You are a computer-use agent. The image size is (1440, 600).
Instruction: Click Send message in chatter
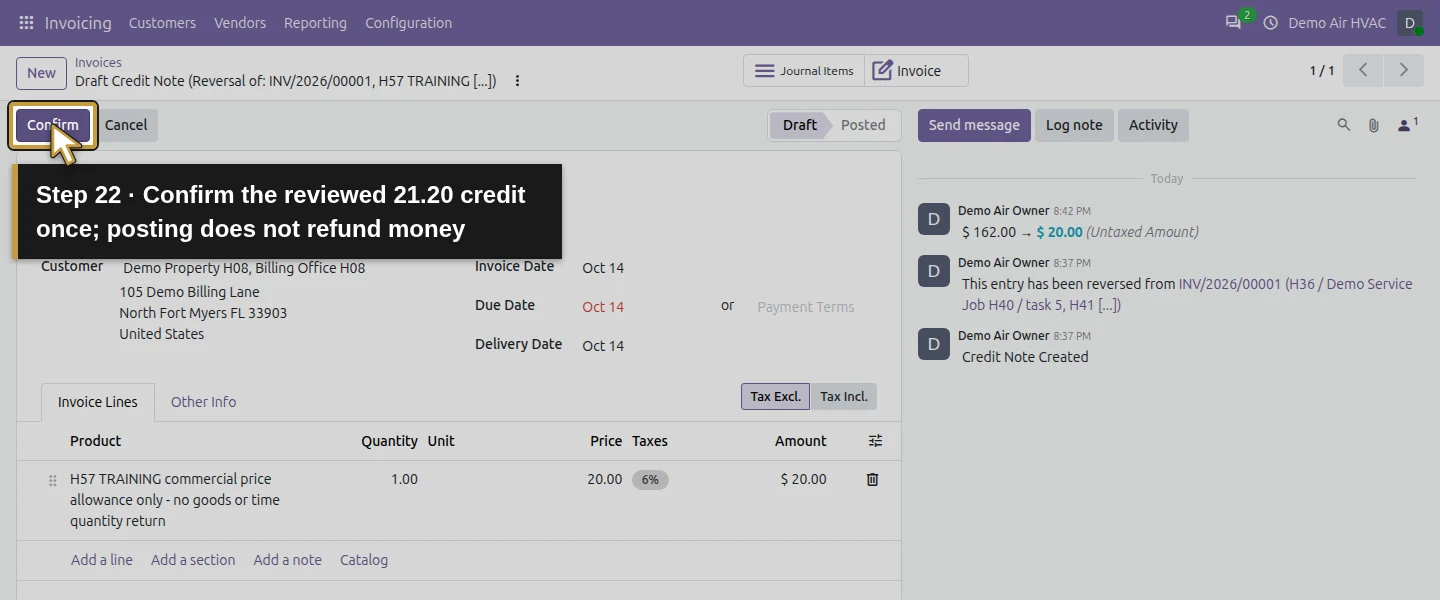[974, 125]
